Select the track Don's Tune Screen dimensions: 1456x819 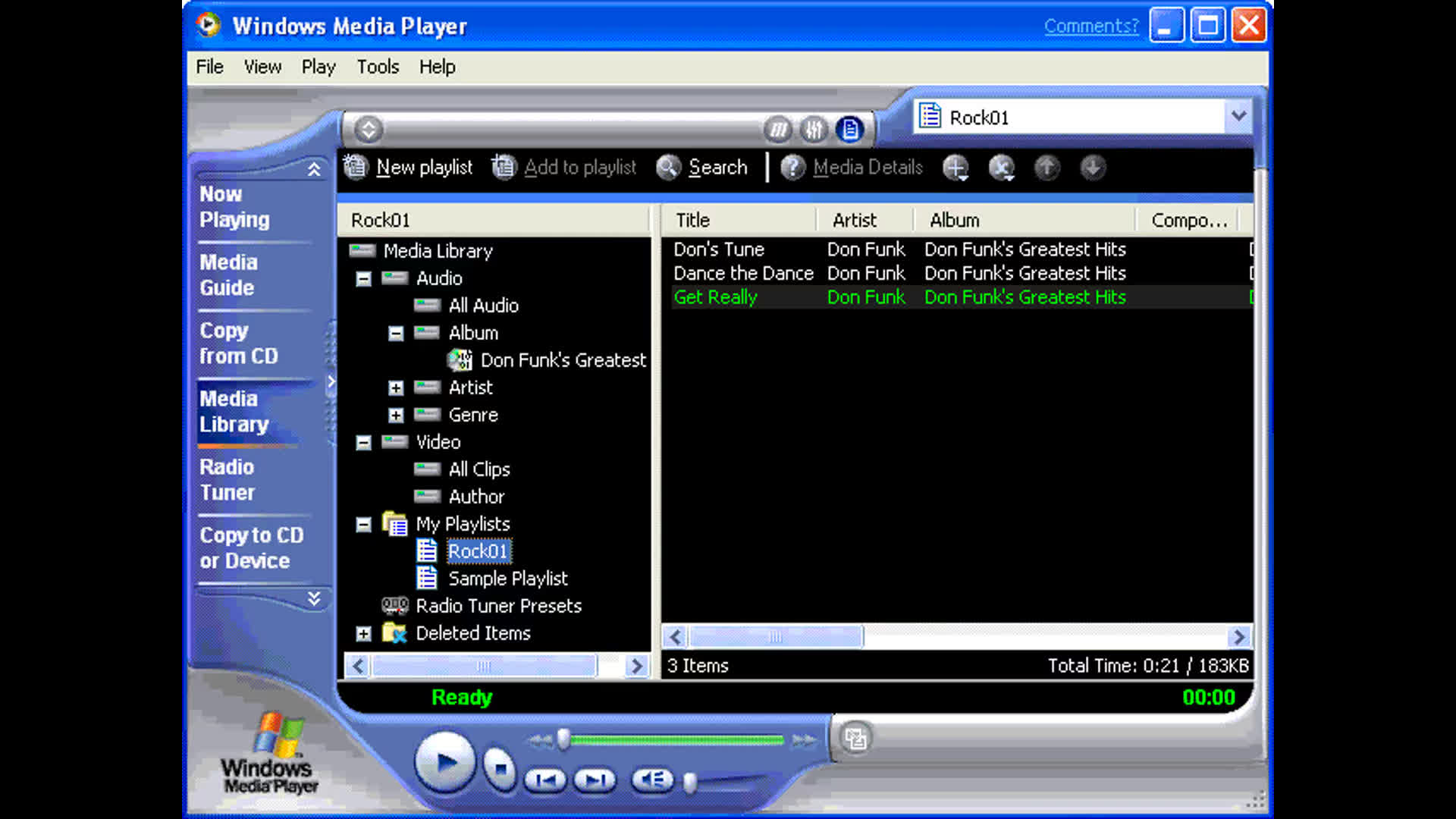[719, 249]
